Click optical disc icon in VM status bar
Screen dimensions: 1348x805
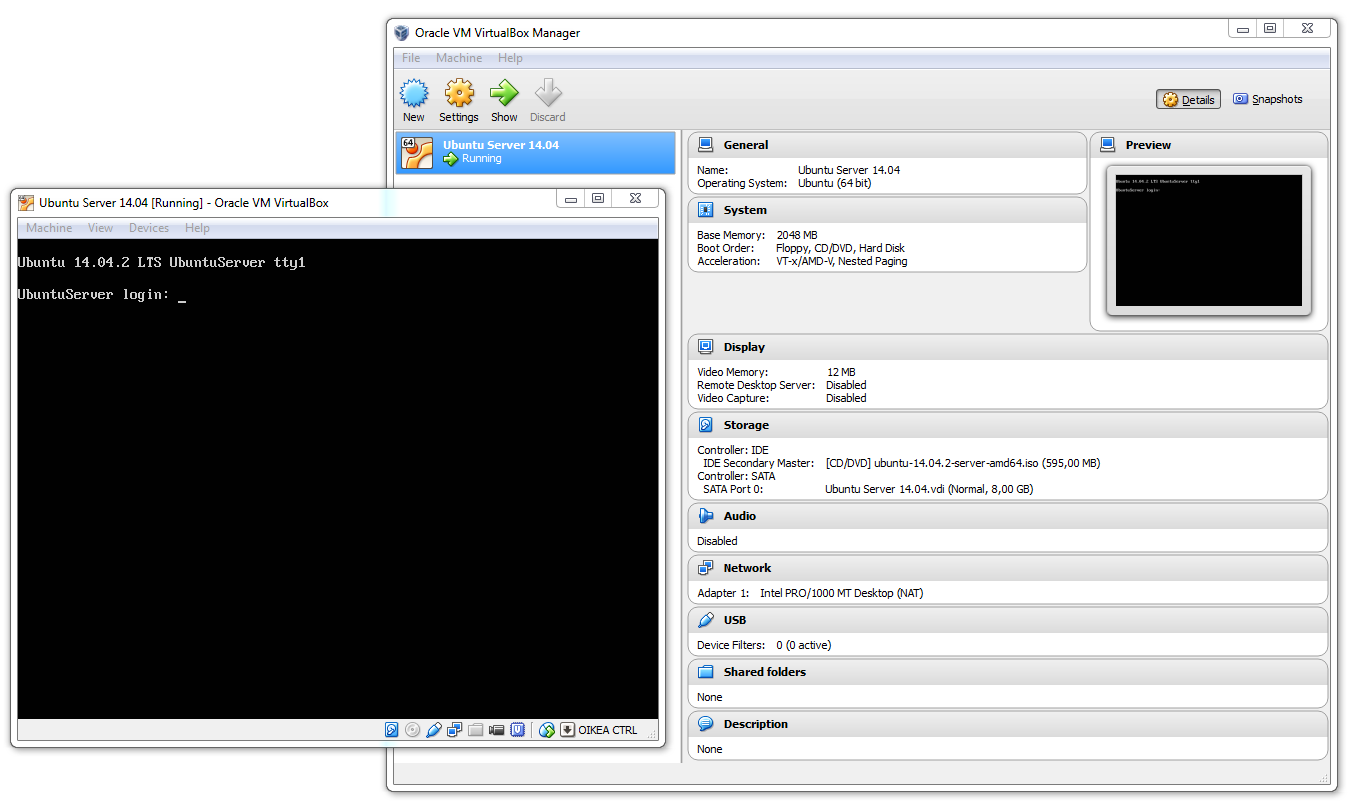click(413, 730)
